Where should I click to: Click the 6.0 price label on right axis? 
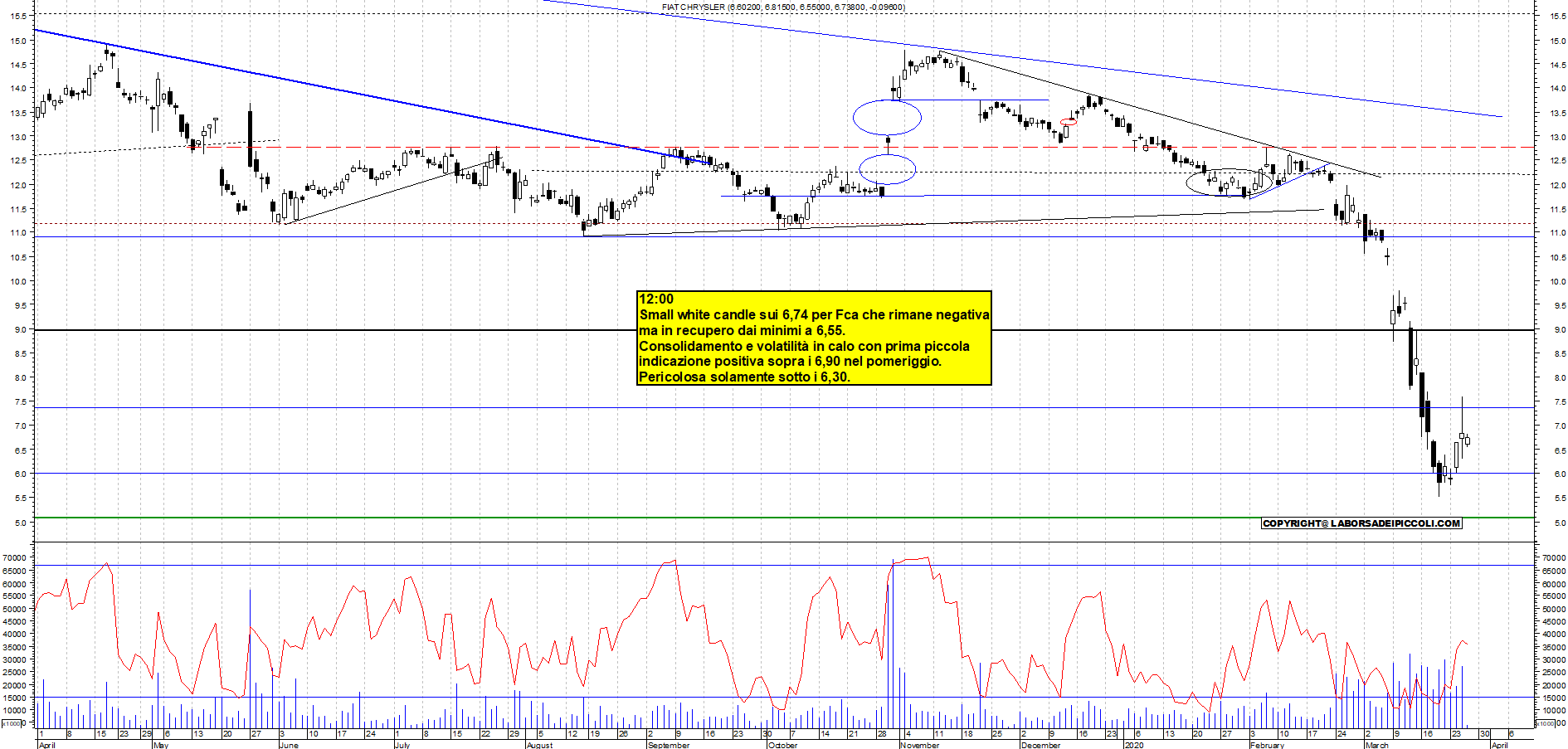point(1559,474)
